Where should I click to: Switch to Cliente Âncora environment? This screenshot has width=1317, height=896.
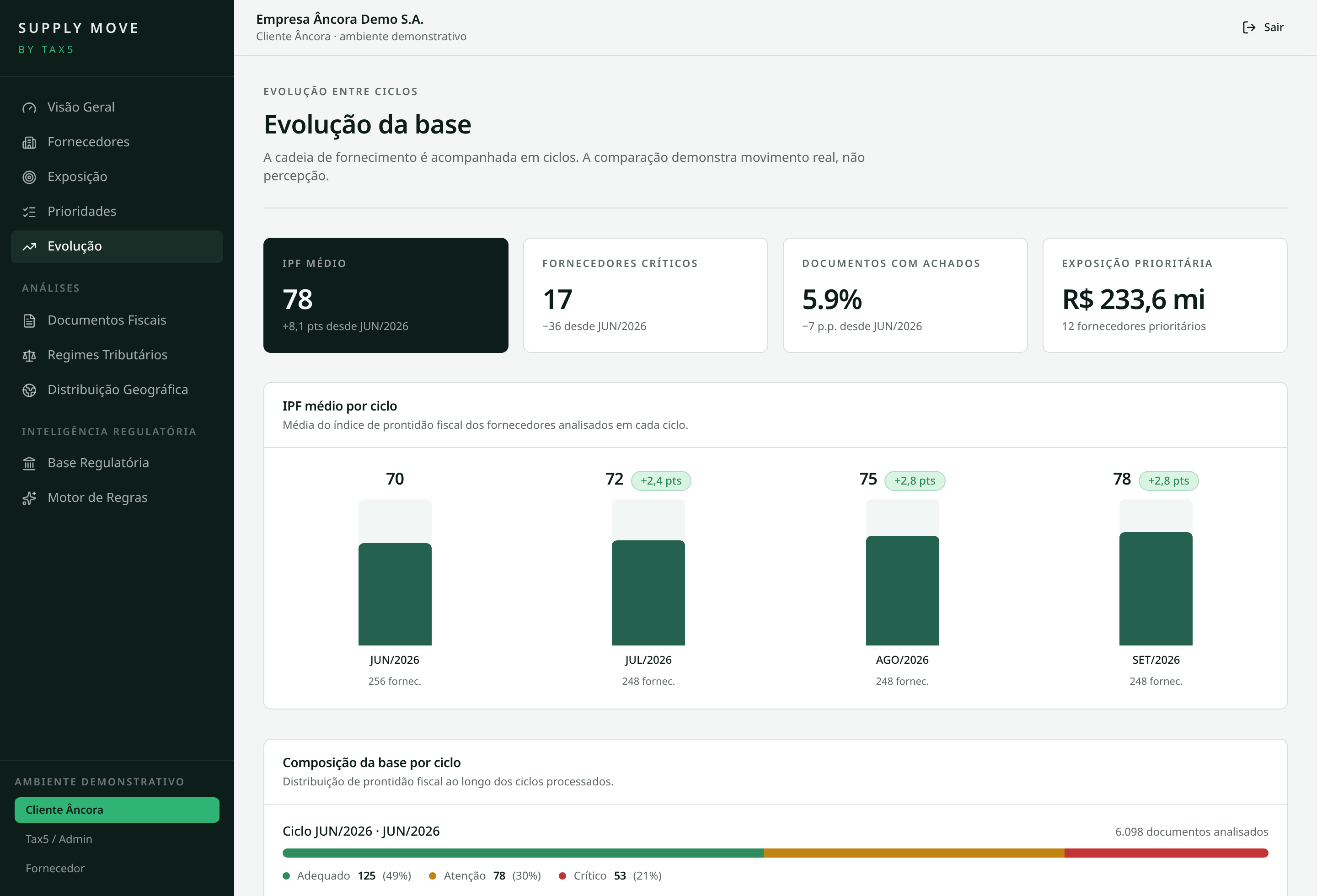[x=117, y=810]
